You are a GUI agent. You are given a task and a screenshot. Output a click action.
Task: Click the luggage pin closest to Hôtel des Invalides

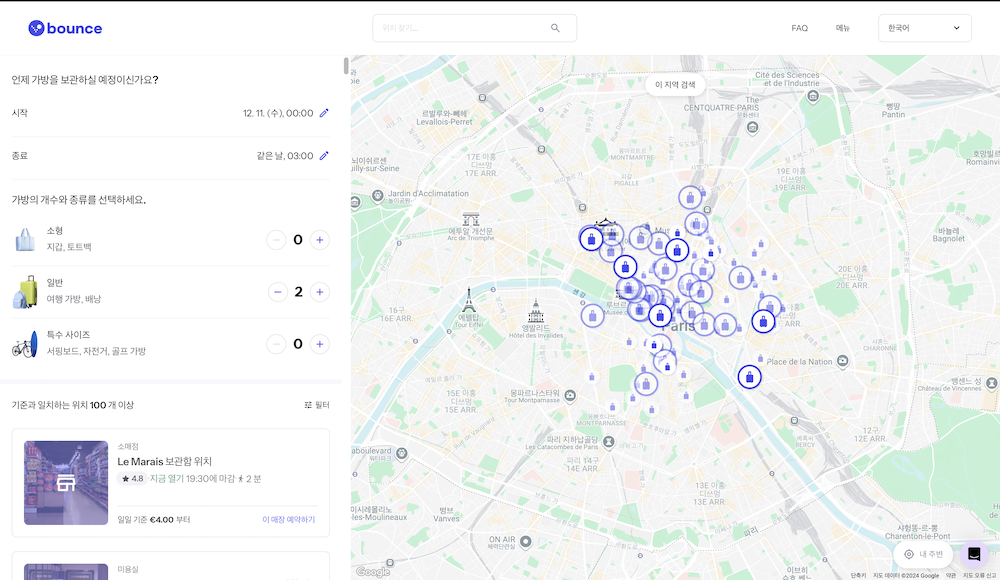592,316
